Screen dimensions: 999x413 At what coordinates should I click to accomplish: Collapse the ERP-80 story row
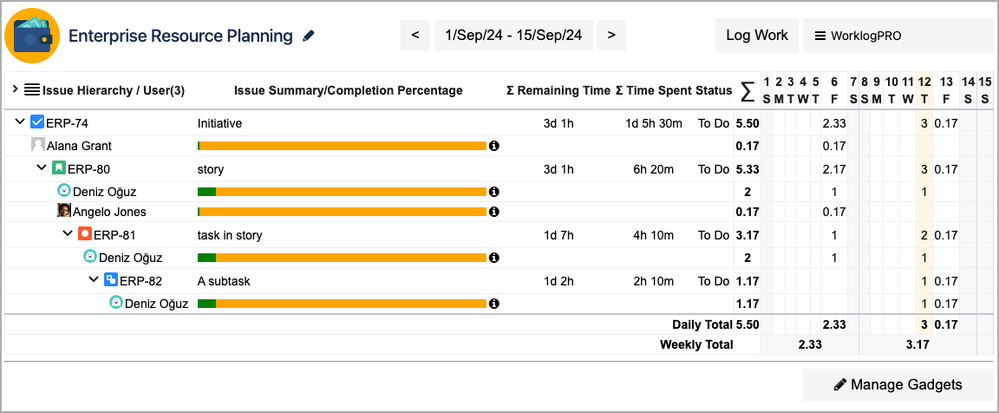coord(42,169)
